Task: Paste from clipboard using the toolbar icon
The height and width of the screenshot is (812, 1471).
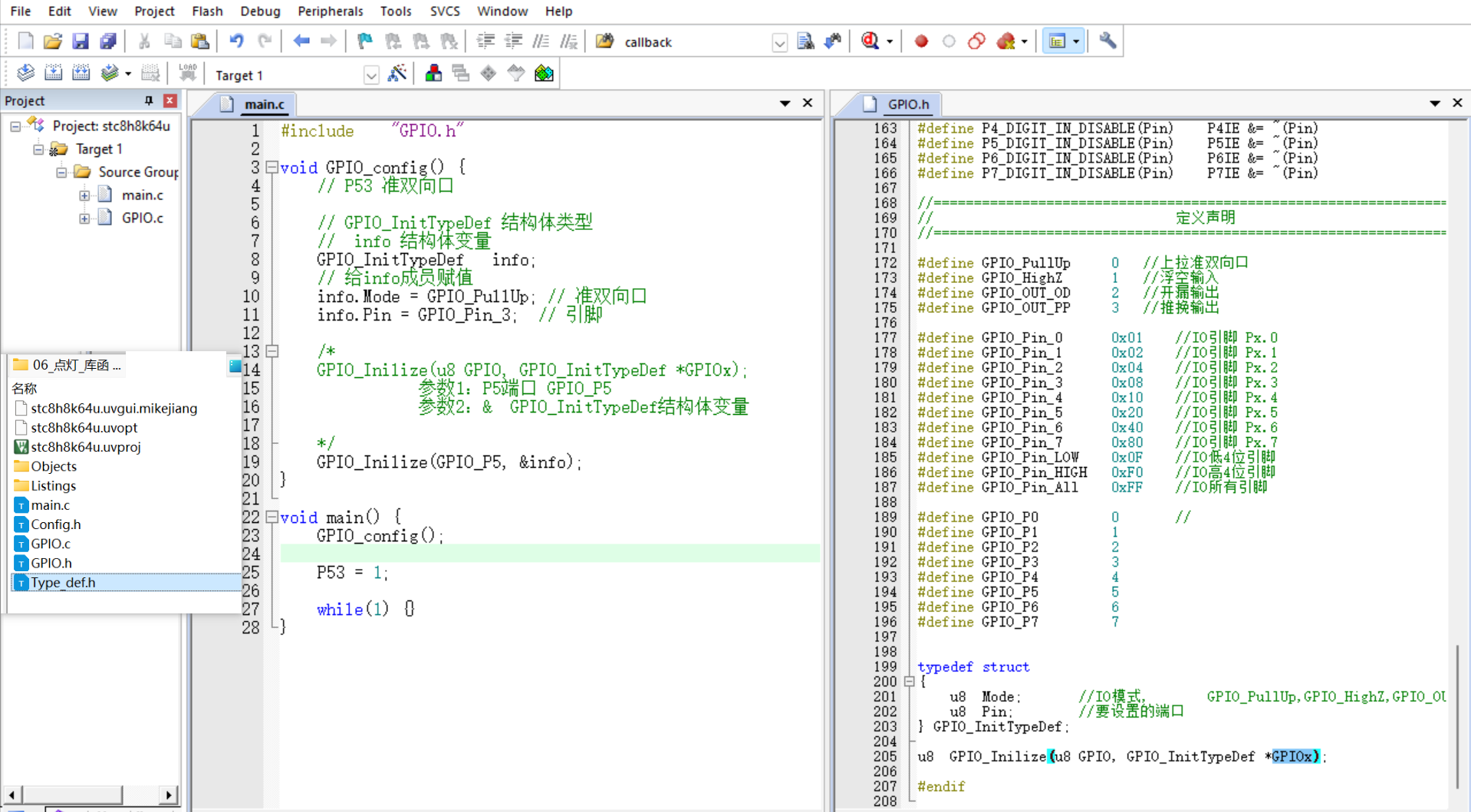Action: tap(200, 41)
